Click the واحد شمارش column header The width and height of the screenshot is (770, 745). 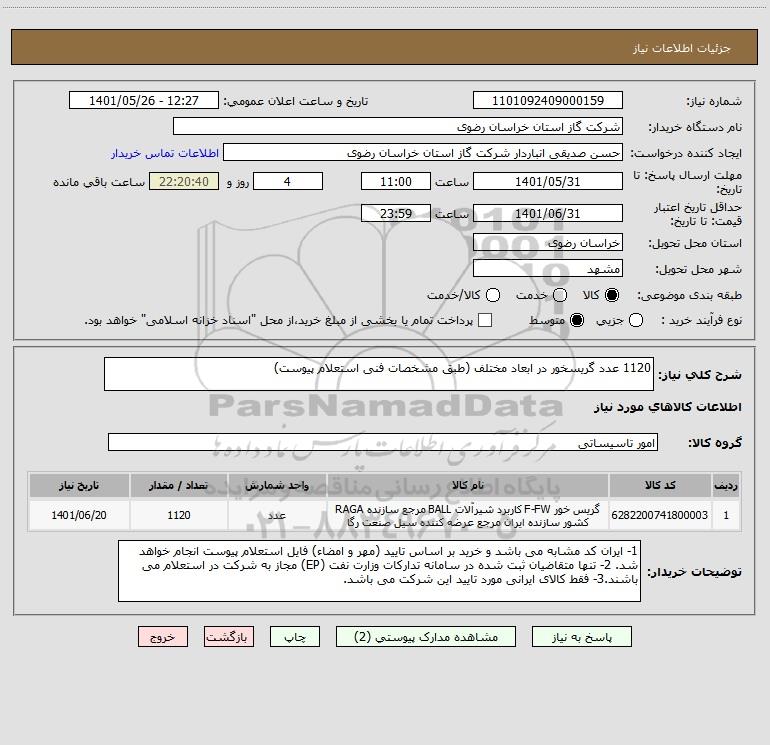click(277, 485)
